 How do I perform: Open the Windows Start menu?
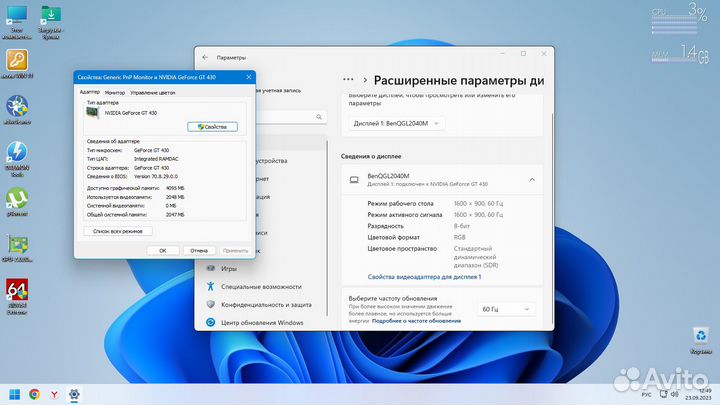click(15, 394)
